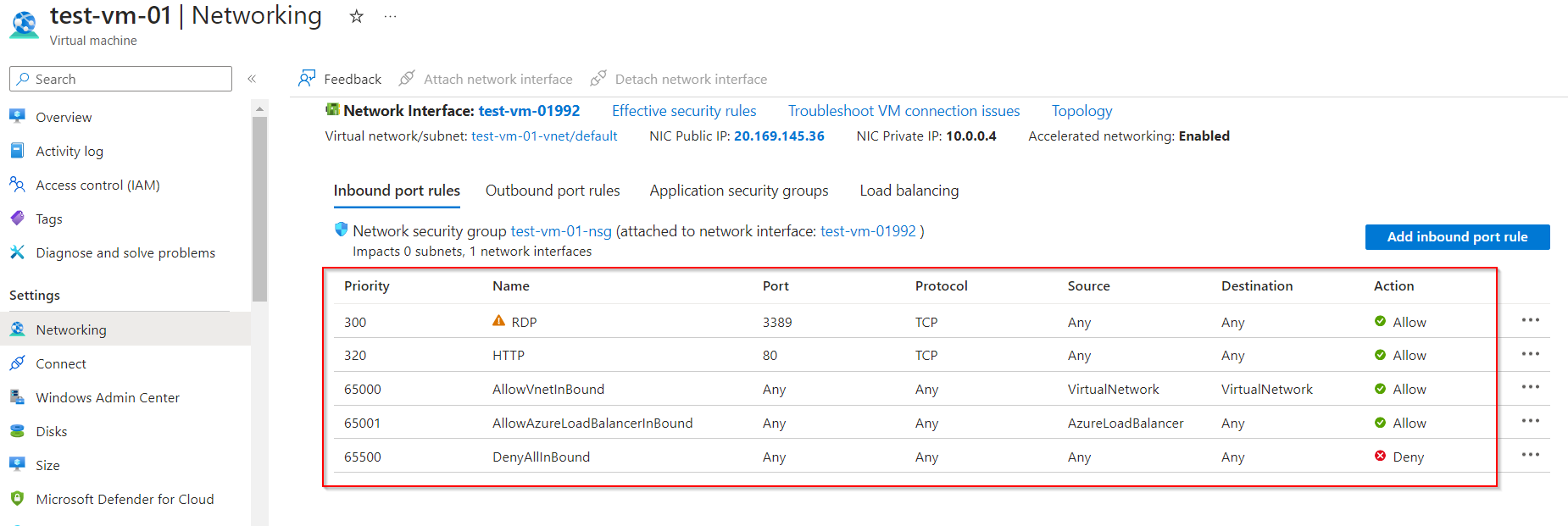
Task: Collapse the sidebar with the double chevron
Action: (252, 79)
